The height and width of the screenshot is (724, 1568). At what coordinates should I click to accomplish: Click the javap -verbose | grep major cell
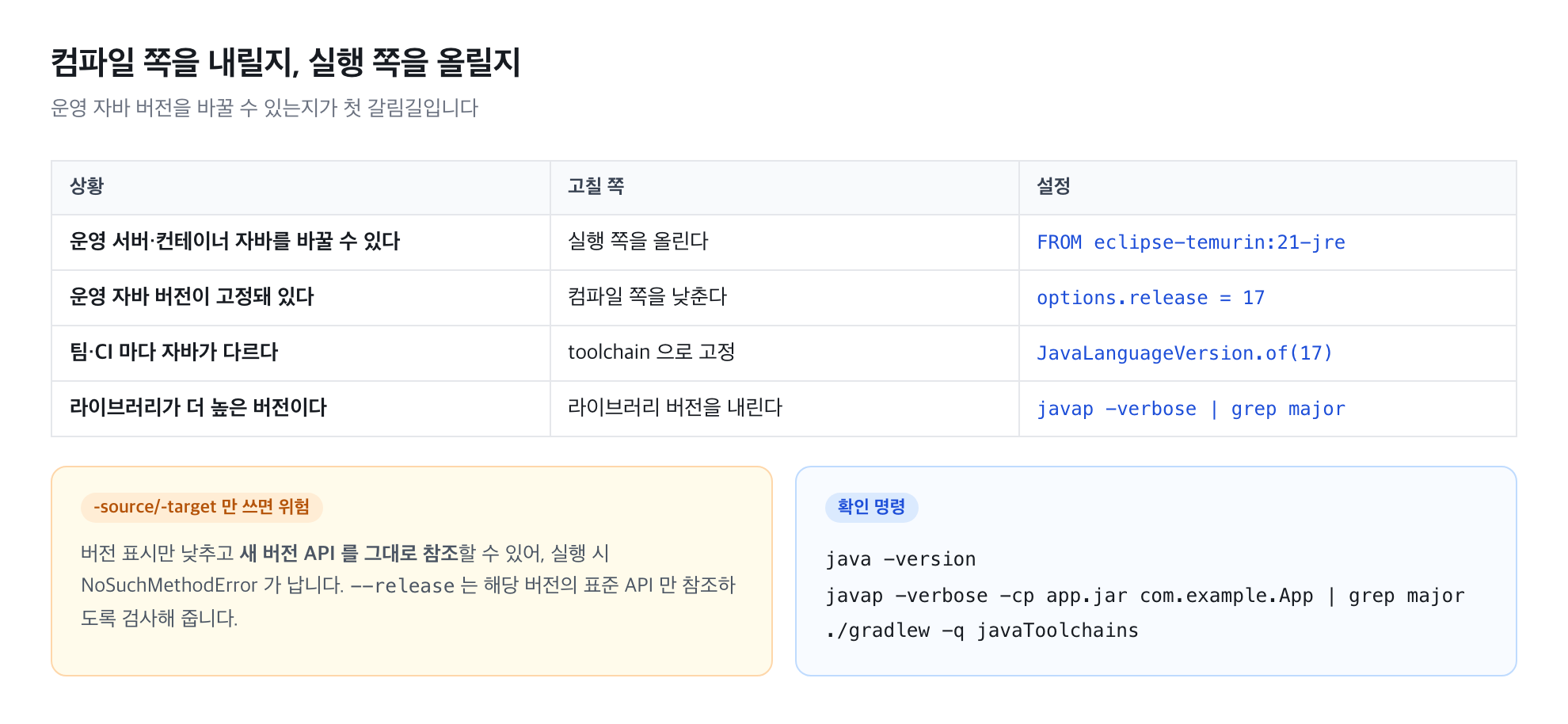1268,409
